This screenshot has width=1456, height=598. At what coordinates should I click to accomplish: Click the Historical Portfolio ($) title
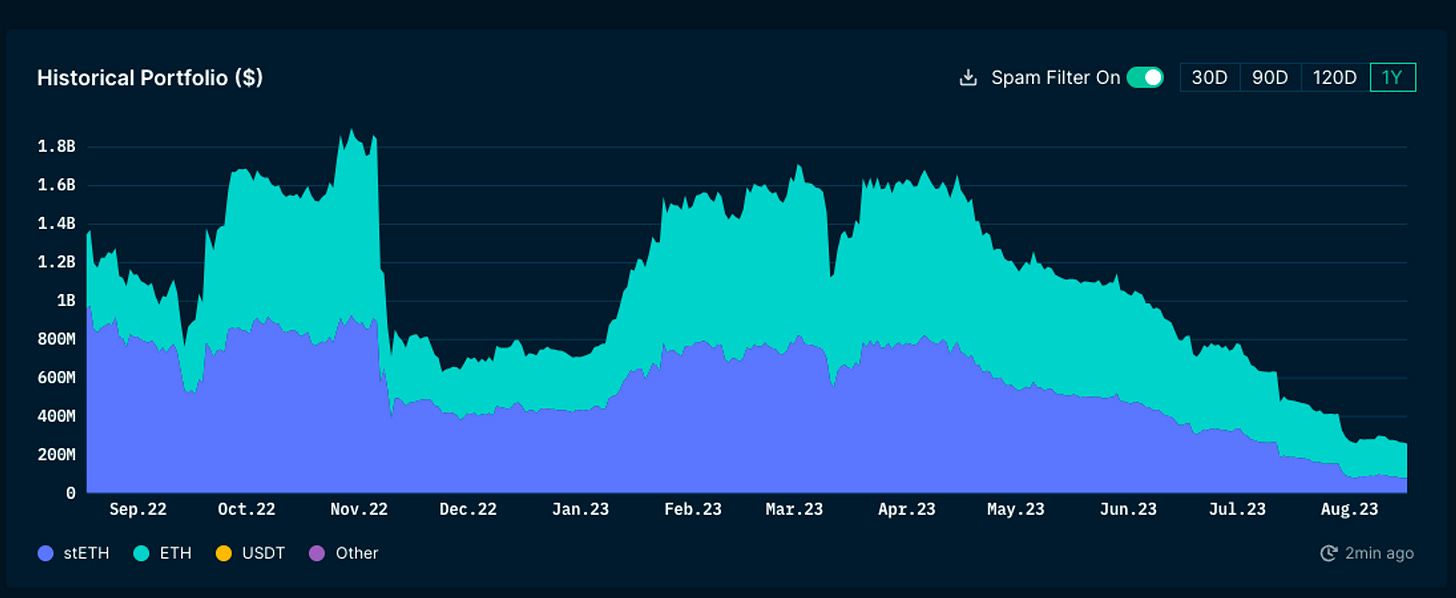point(150,78)
